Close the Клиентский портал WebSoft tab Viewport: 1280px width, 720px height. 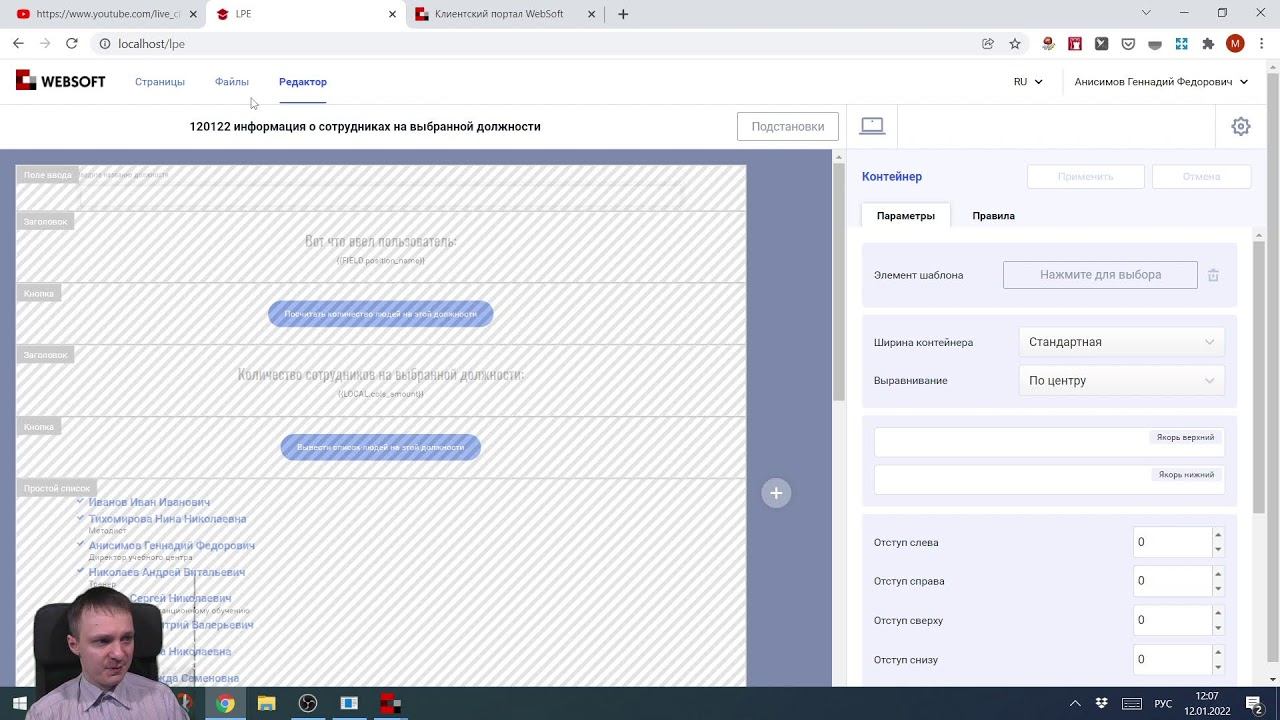pyautogui.click(x=592, y=14)
